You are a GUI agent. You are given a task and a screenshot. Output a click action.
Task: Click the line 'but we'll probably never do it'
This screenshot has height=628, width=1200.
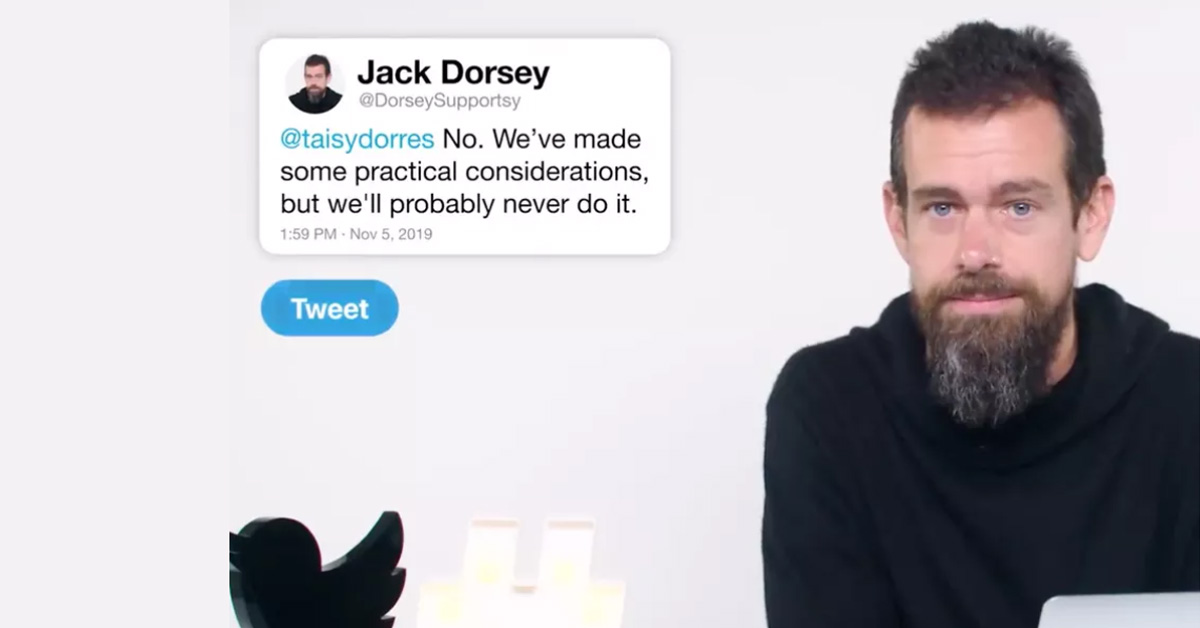(x=458, y=203)
